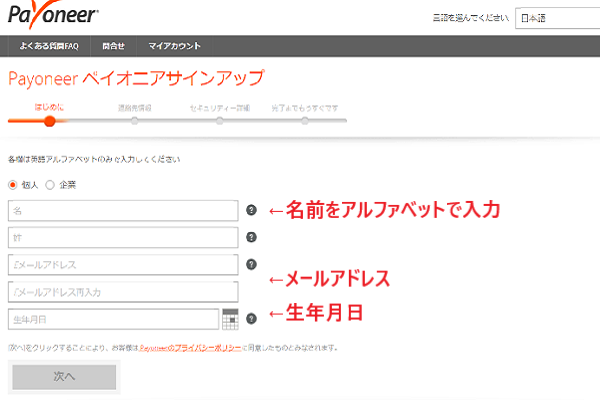600x400 pixels.
Task: Click the 次へ button
Action: [x=64, y=377]
